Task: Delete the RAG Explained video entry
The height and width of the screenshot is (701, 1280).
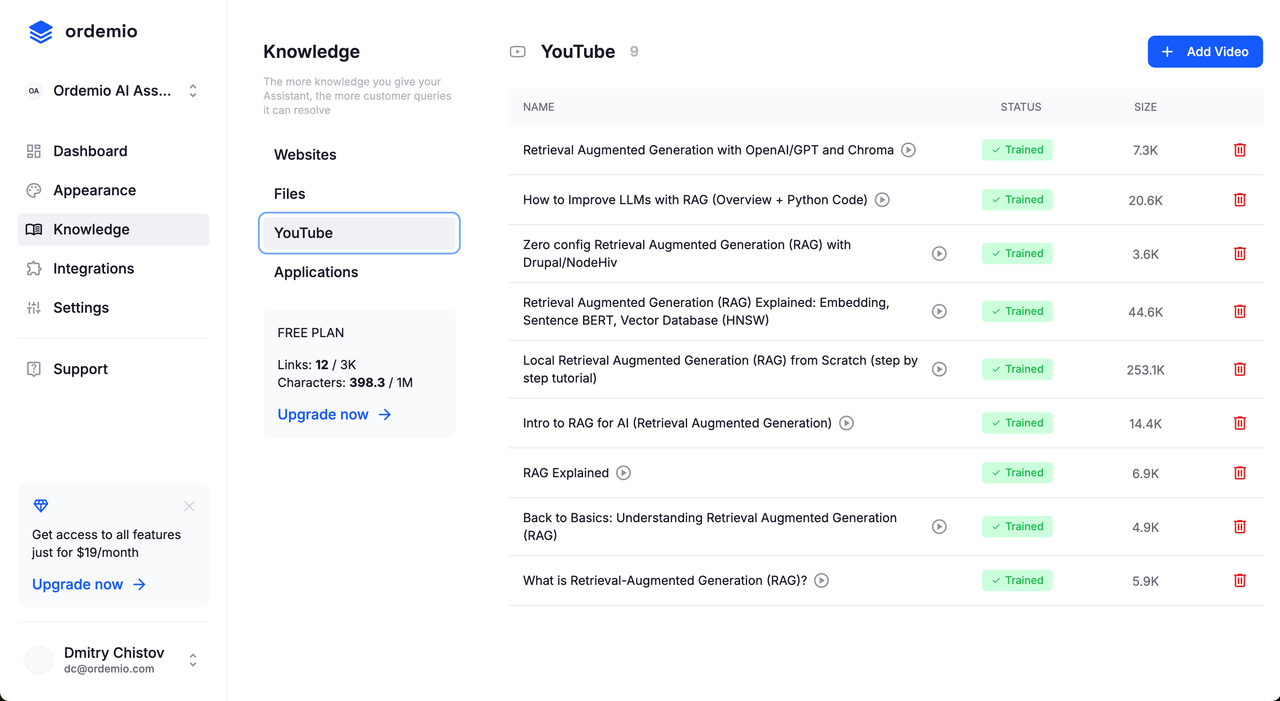Action: click(x=1239, y=473)
